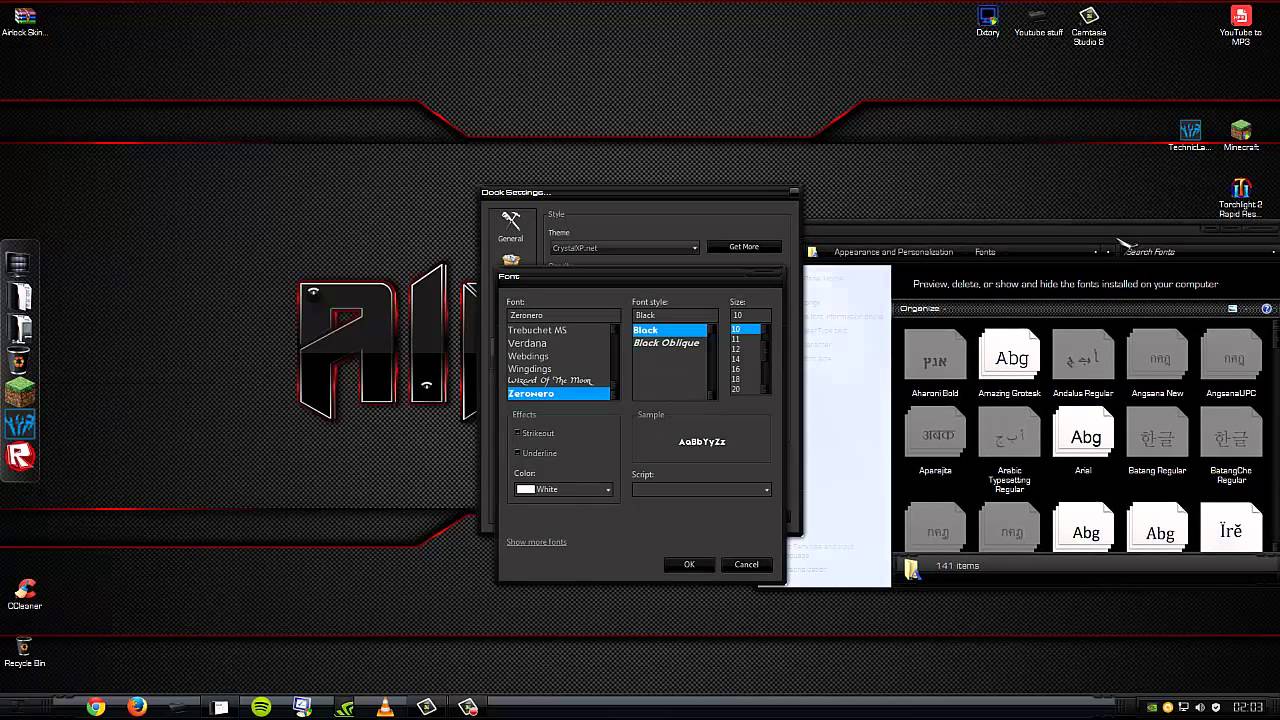The height and width of the screenshot is (720, 1280).
Task: Click the Get More themes button
Action: [744, 247]
